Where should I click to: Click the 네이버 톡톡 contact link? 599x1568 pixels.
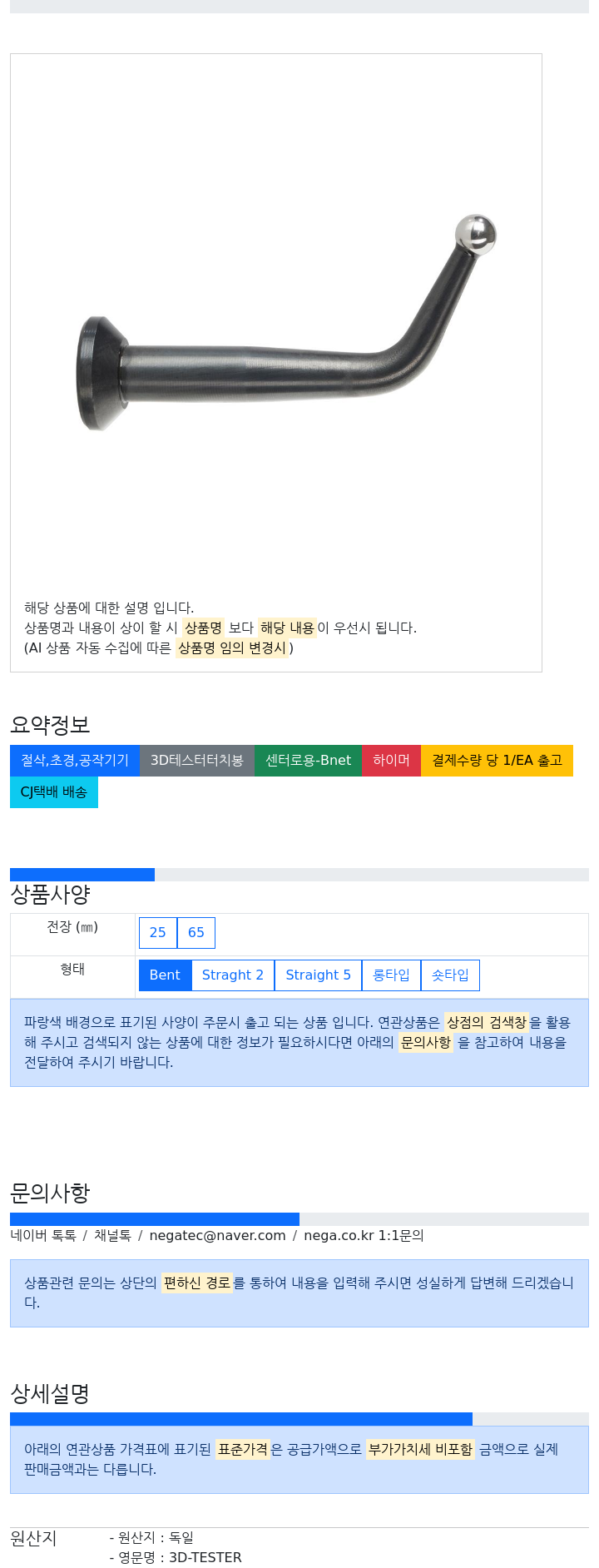click(43, 1236)
